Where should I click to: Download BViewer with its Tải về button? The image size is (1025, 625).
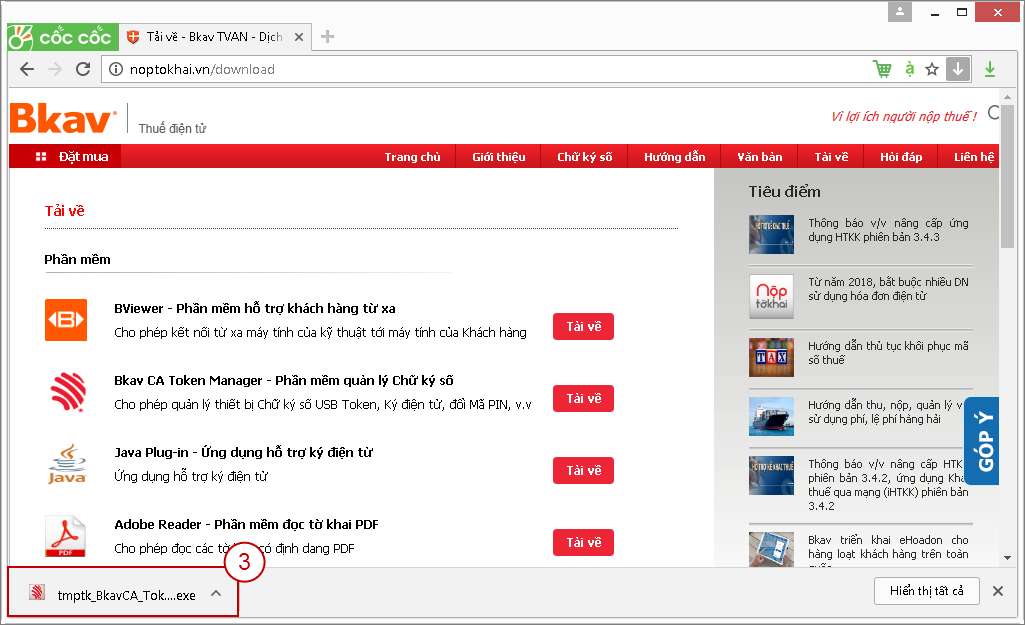pos(583,327)
